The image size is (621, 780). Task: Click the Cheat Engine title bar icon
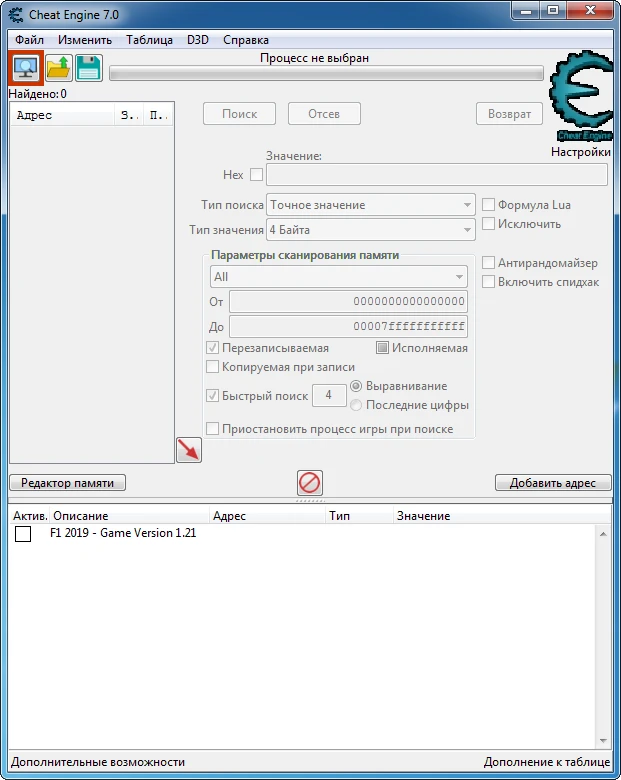coord(16,15)
